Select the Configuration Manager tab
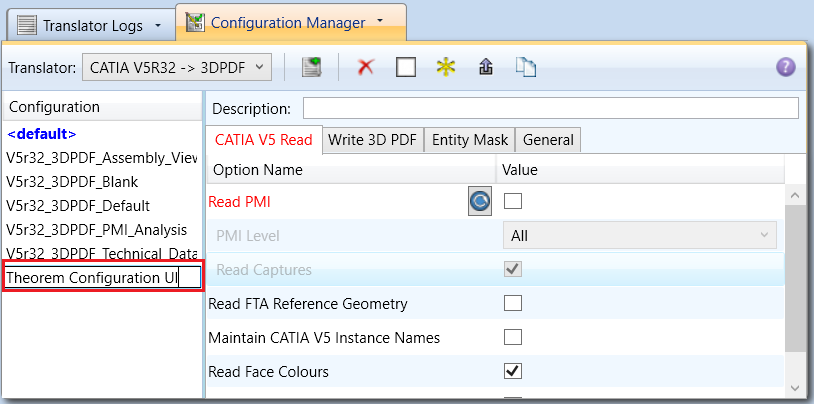 click(291, 22)
